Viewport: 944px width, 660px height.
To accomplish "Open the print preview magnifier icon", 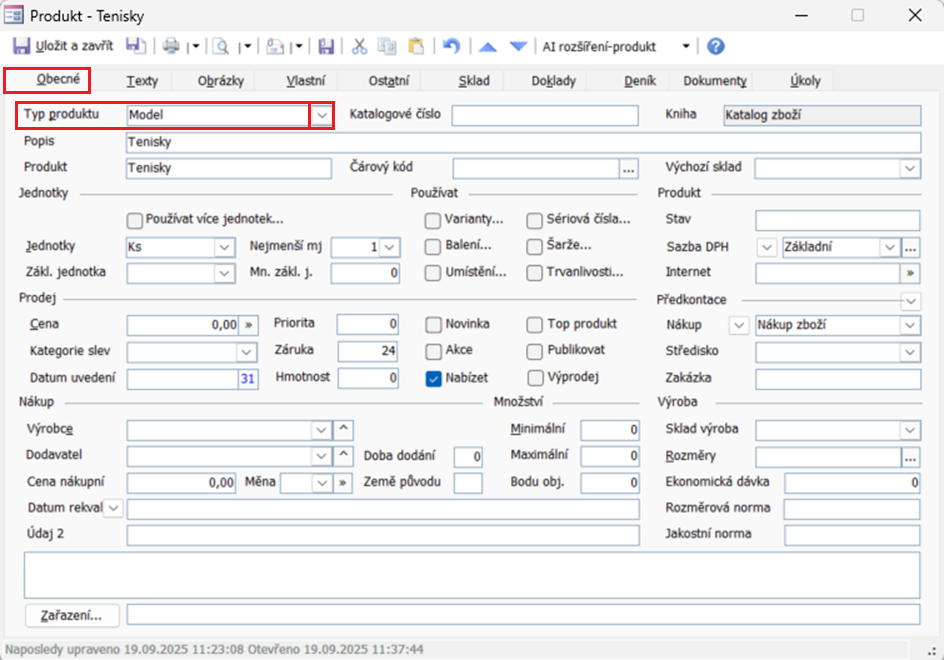I will pyautogui.click(x=220, y=46).
